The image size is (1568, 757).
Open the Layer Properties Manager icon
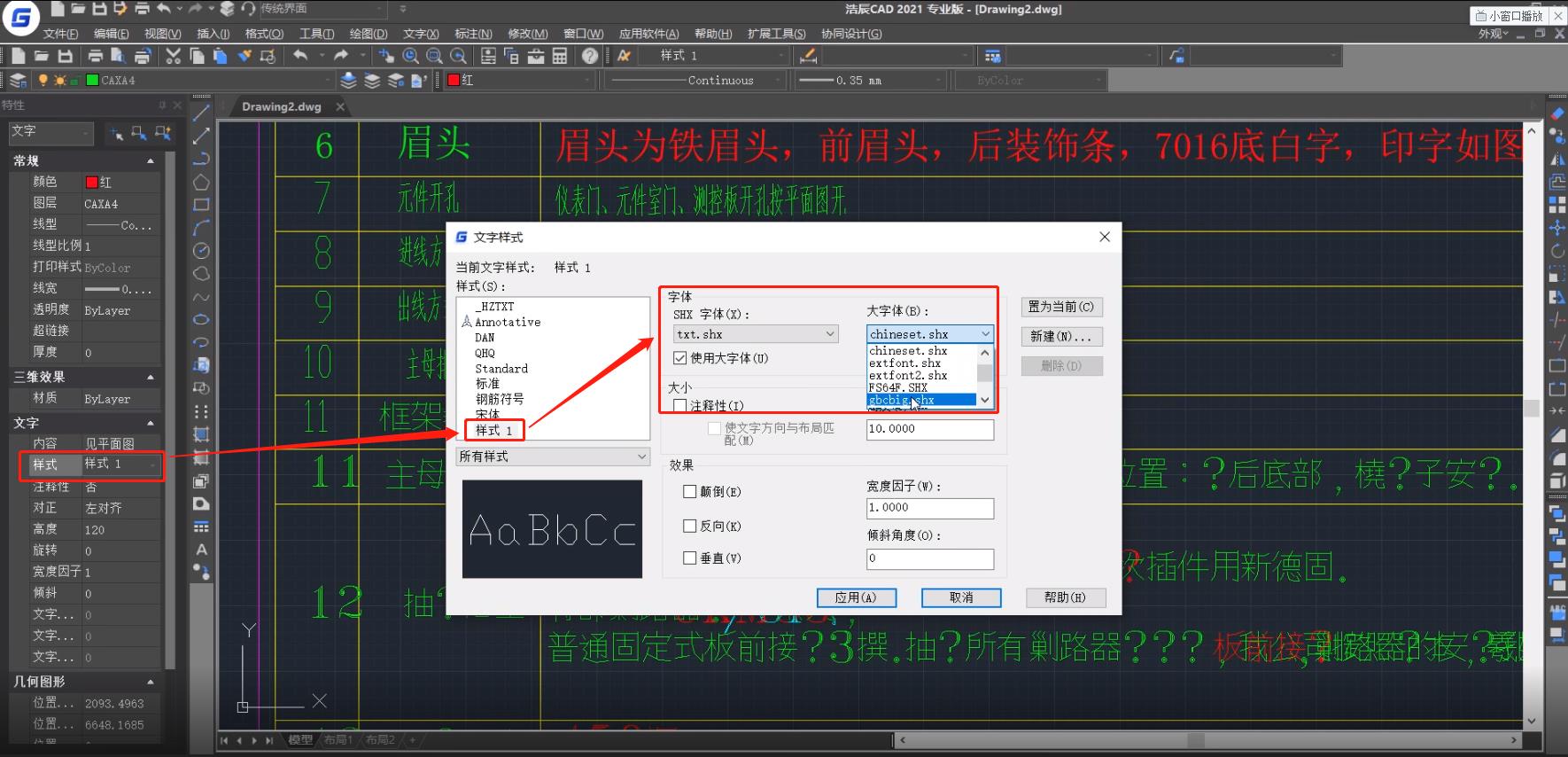18,81
